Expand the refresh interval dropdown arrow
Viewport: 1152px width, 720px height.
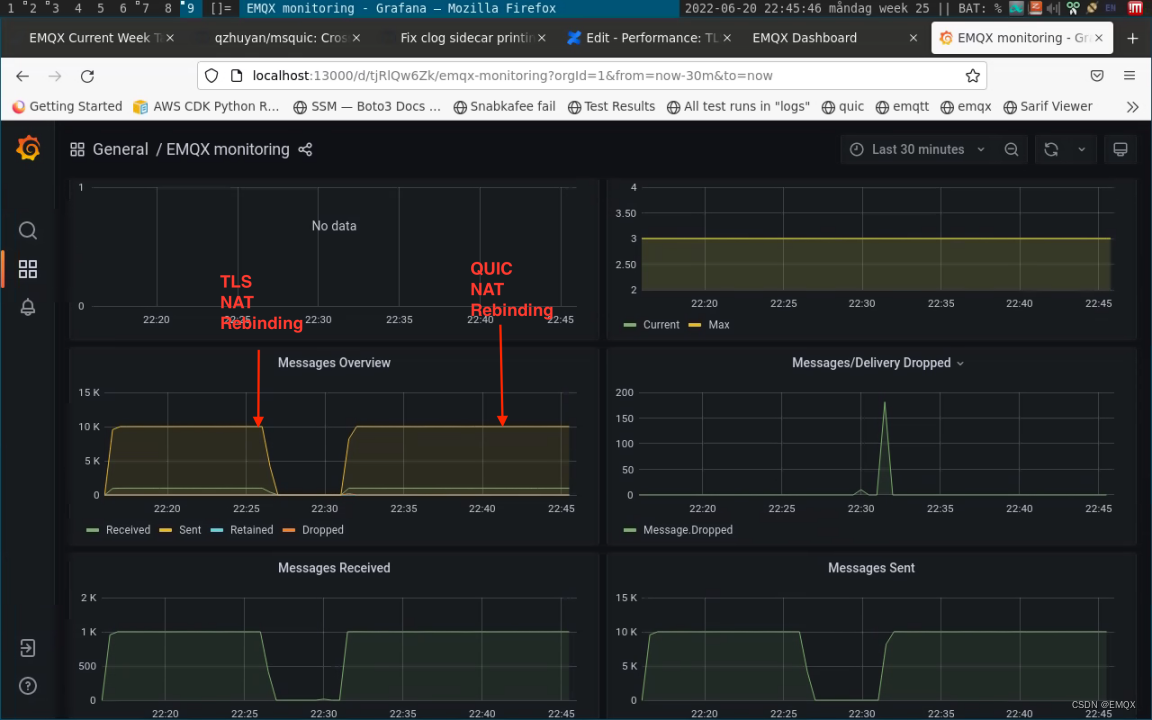[1081, 150]
